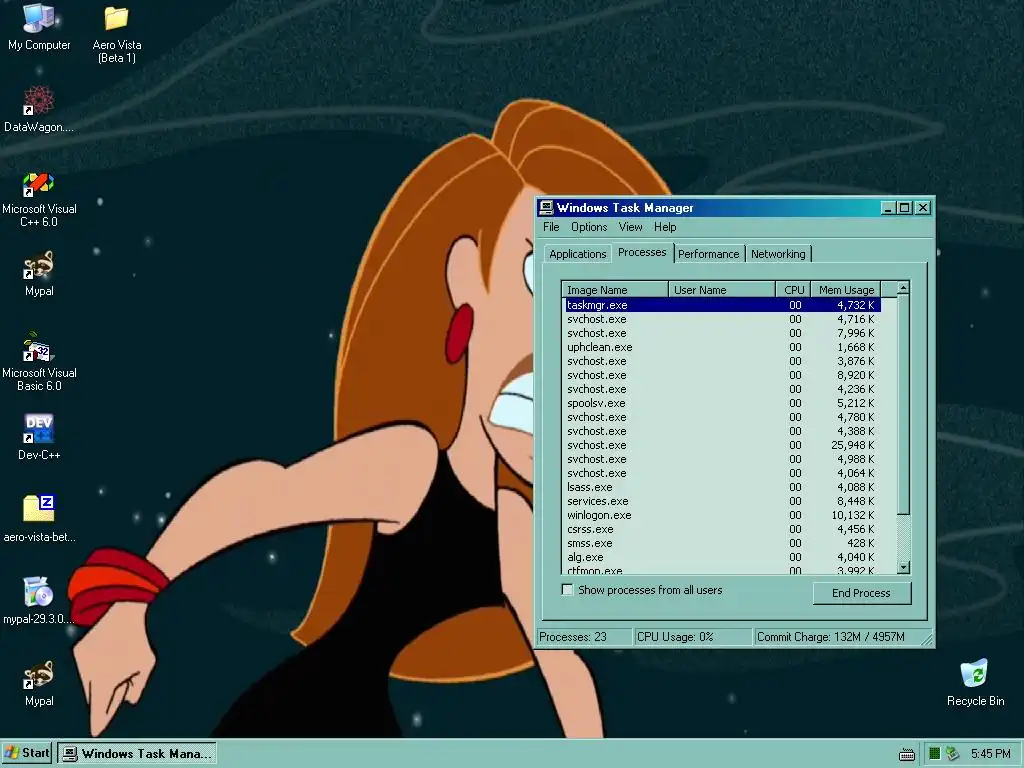Select the svchost.exe row using 4,064 K
This screenshot has width=1024, height=768.
(722, 473)
